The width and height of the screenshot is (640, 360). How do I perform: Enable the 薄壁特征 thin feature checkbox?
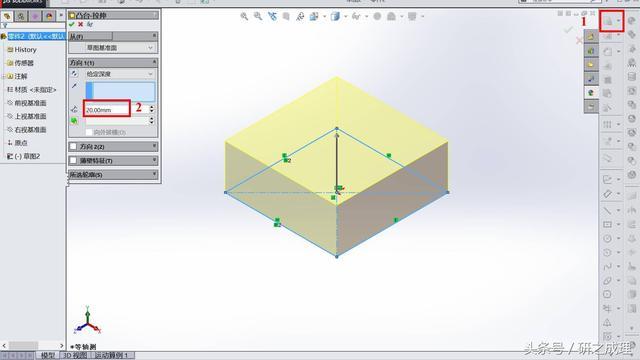pyautogui.click(x=73, y=160)
